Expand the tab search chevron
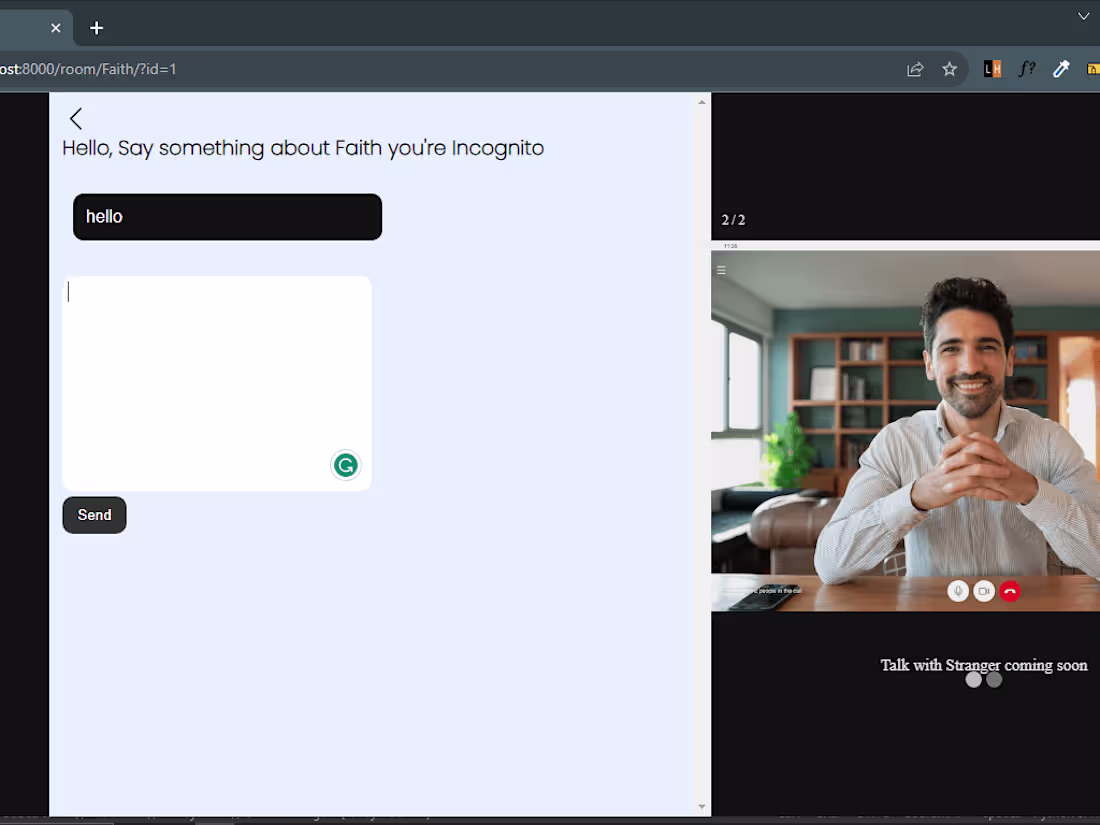The width and height of the screenshot is (1100, 825). tap(1083, 16)
